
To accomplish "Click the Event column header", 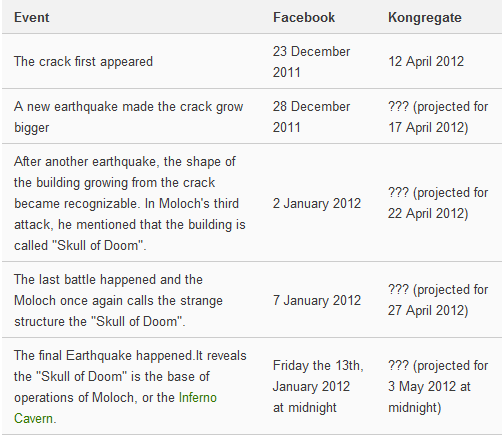I will click(x=32, y=18).
